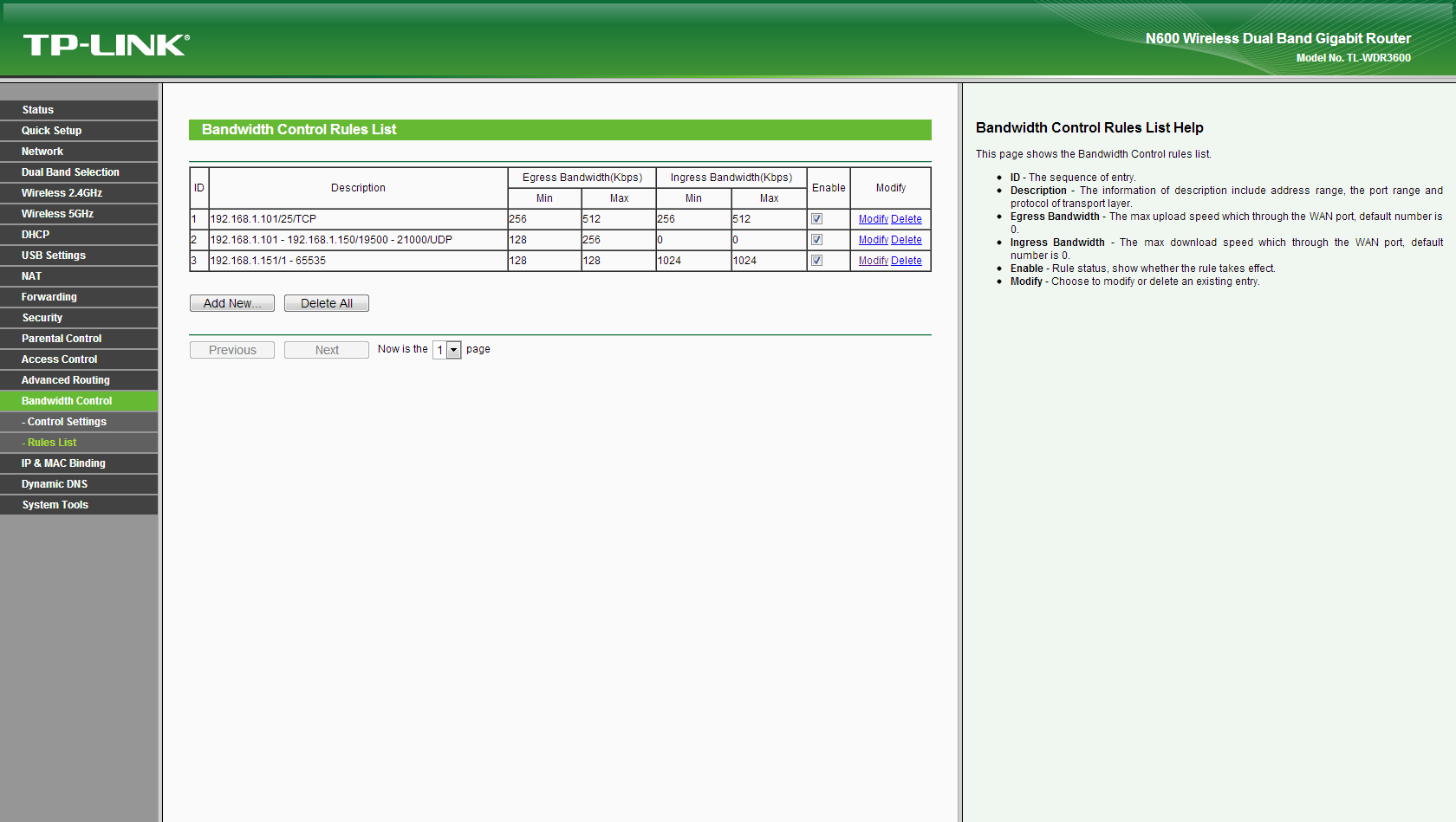Modify rule 192.168.1.151/1 - 65535
This screenshot has height=822, width=1456.
(874, 261)
